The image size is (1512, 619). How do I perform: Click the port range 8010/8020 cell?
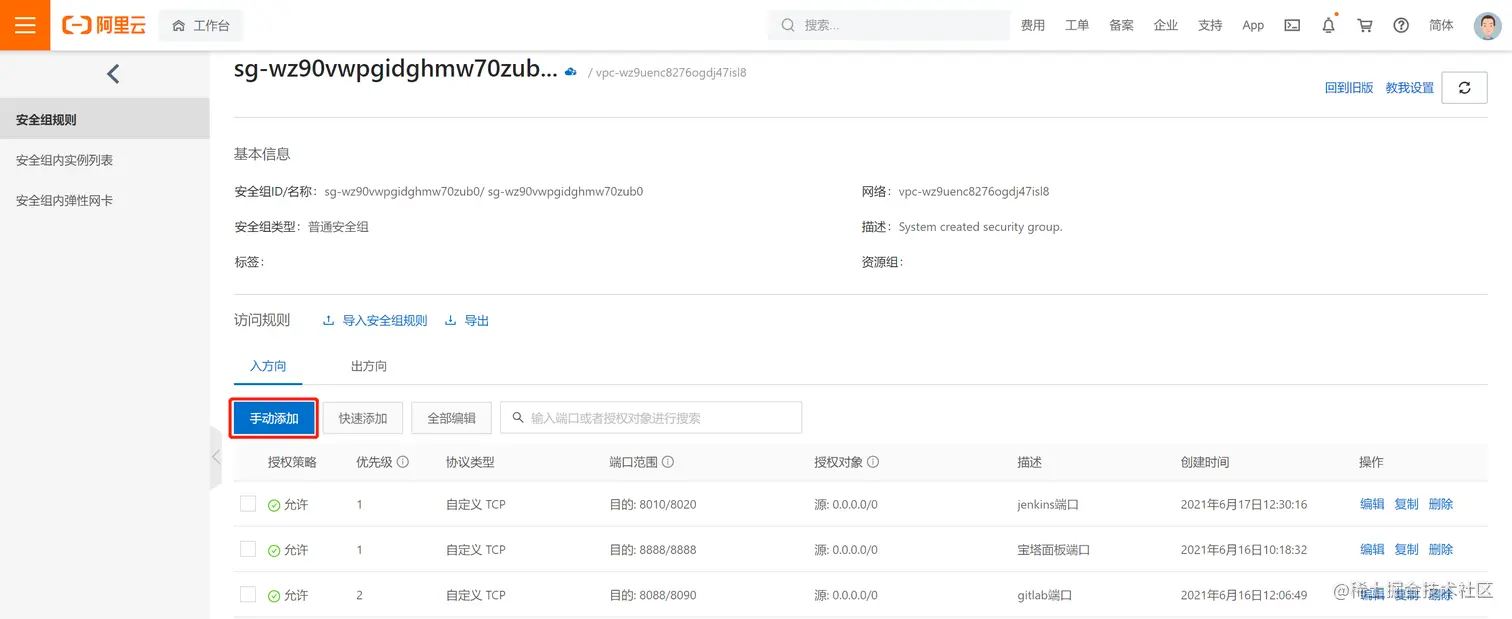point(653,504)
